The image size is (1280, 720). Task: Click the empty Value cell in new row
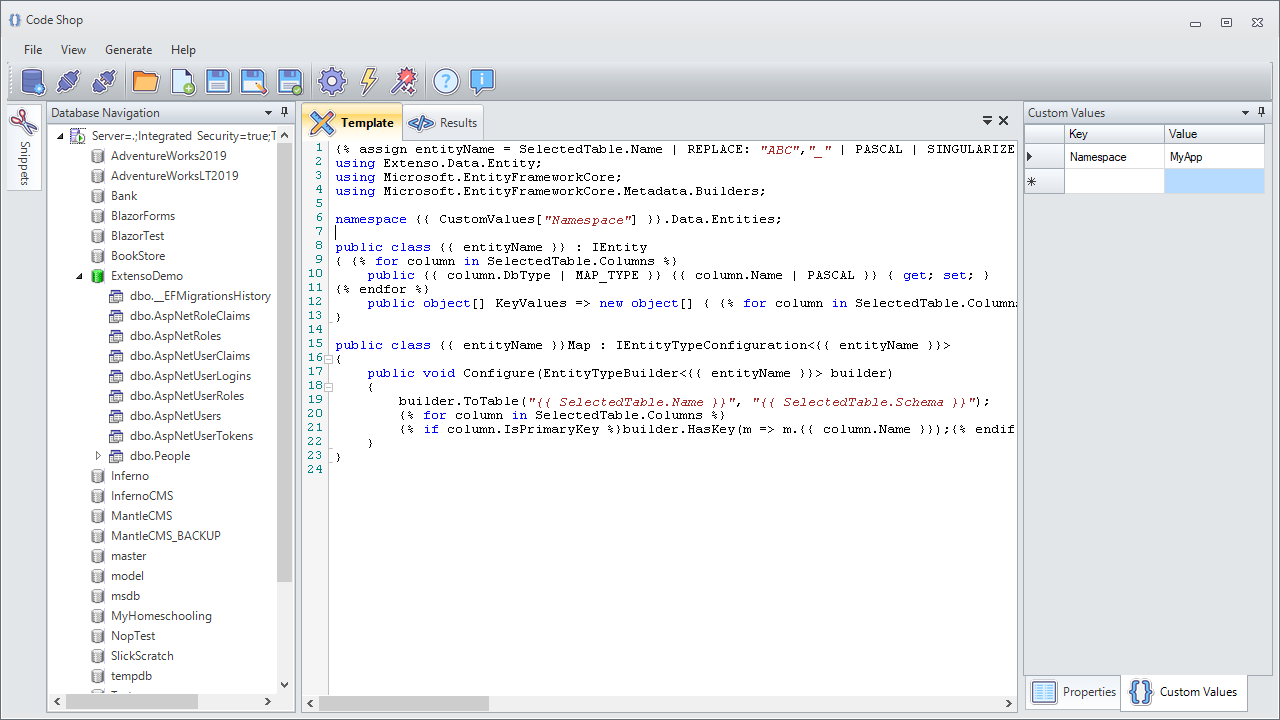point(1213,181)
